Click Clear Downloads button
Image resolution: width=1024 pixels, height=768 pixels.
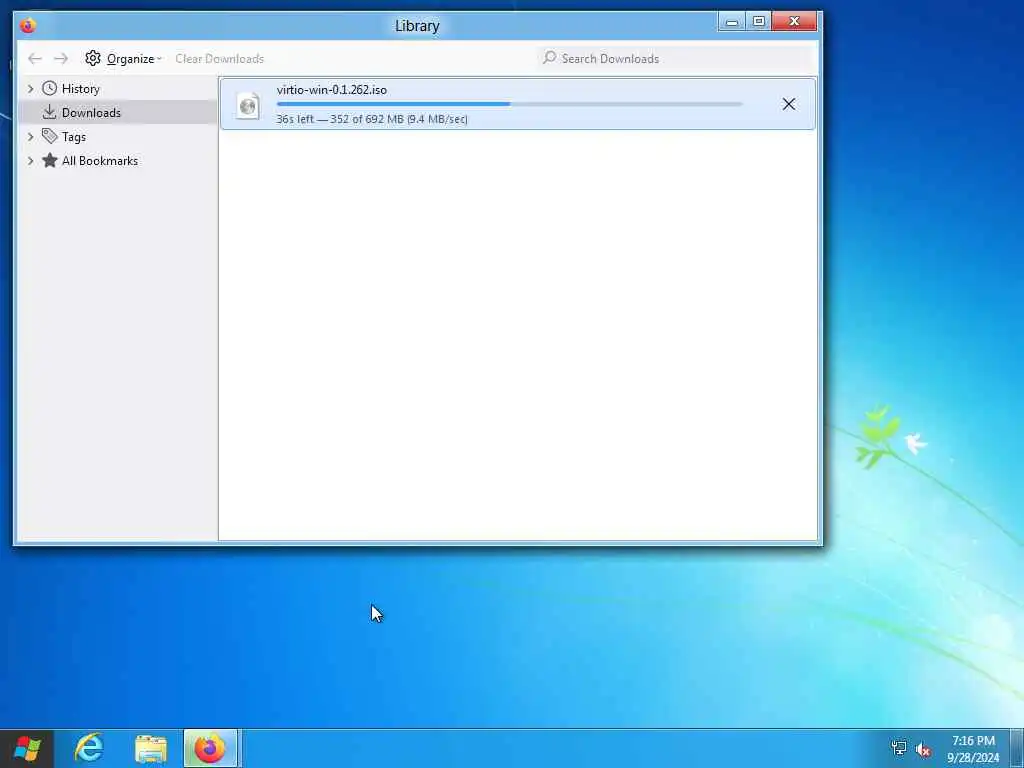[x=219, y=59]
